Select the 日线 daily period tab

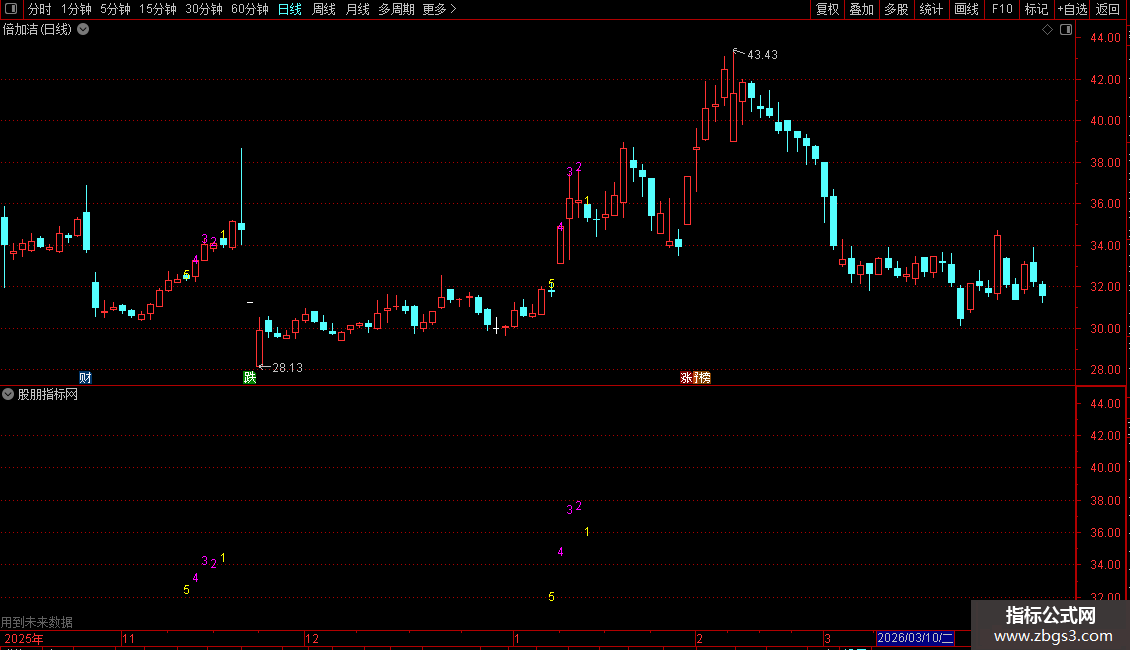coord(290,9)
